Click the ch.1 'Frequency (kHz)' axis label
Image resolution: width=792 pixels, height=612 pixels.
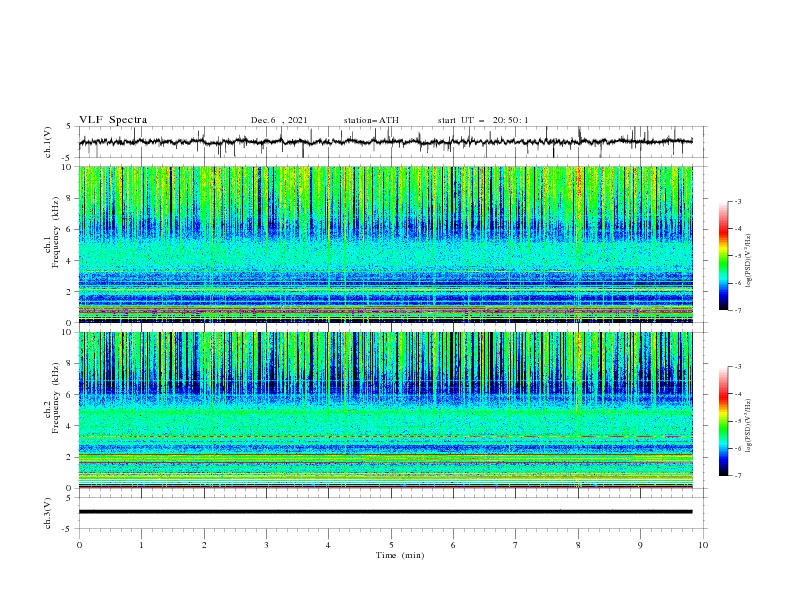pyautogui.click(x=55, y=231)
